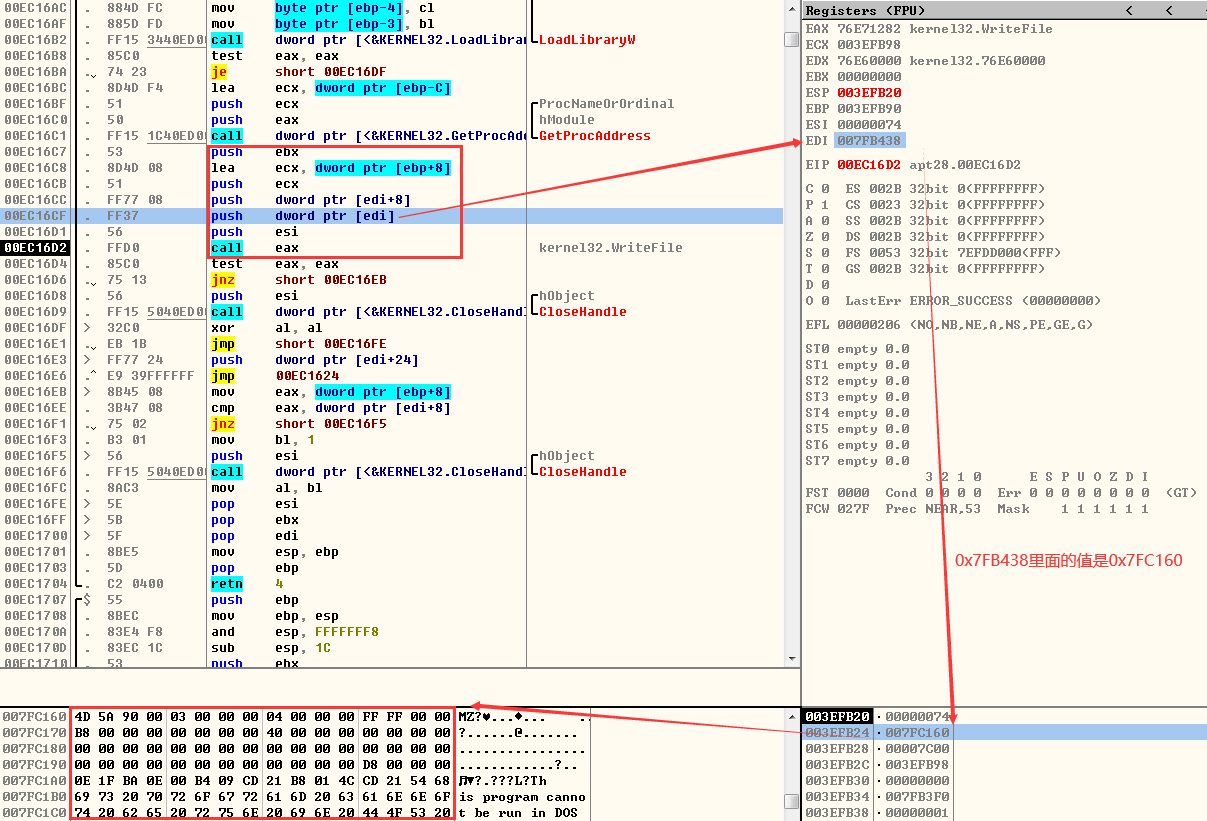The height and width of the screenshot is (821, 1207).
Task: Click the FST 0000 status word
Action: click(x=837, y=493)
